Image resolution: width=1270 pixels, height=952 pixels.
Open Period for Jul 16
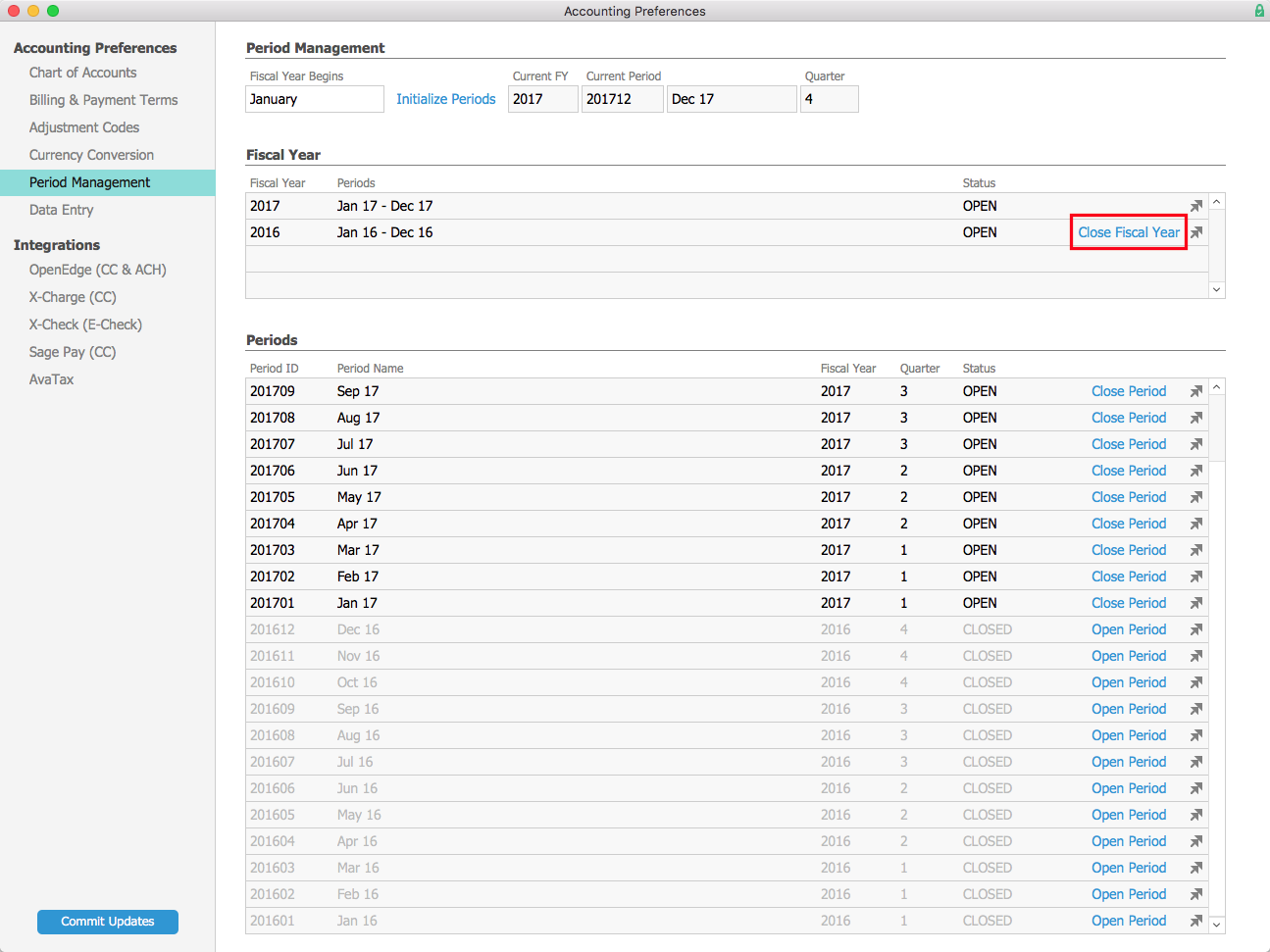1129,762
